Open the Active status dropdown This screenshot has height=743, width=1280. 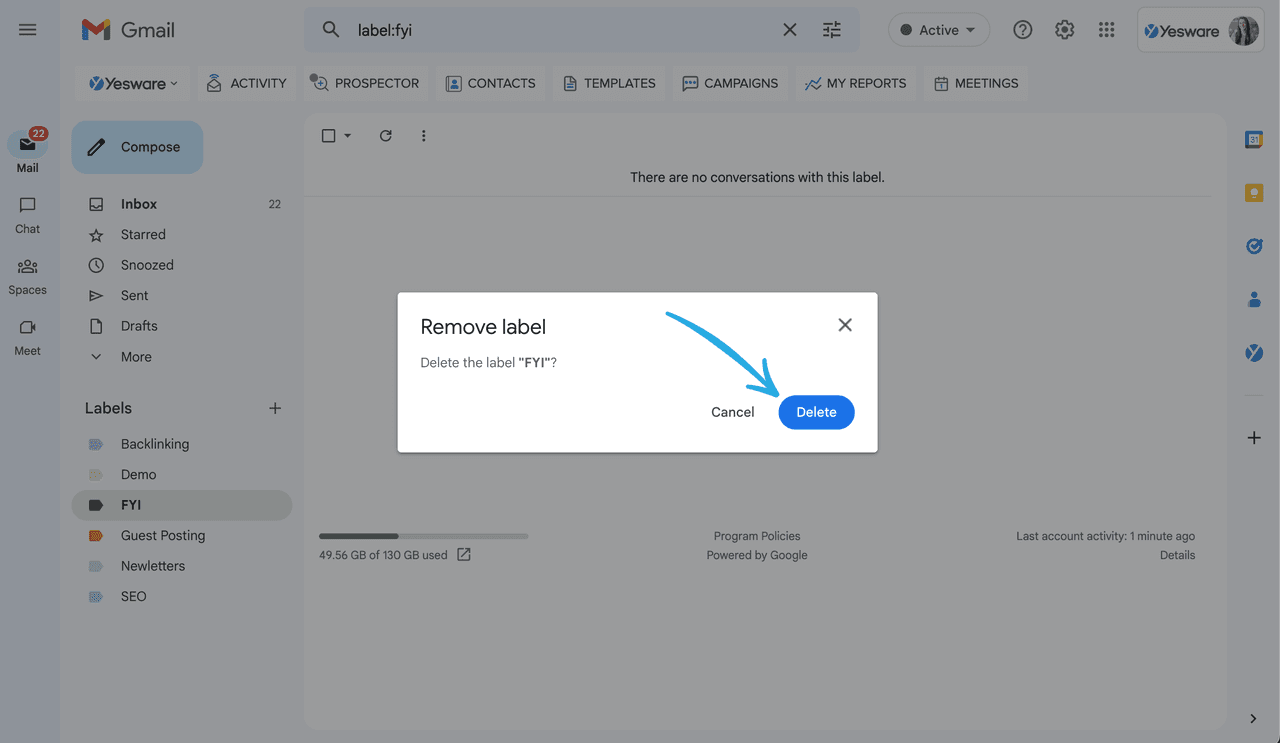tap(938, 30)
